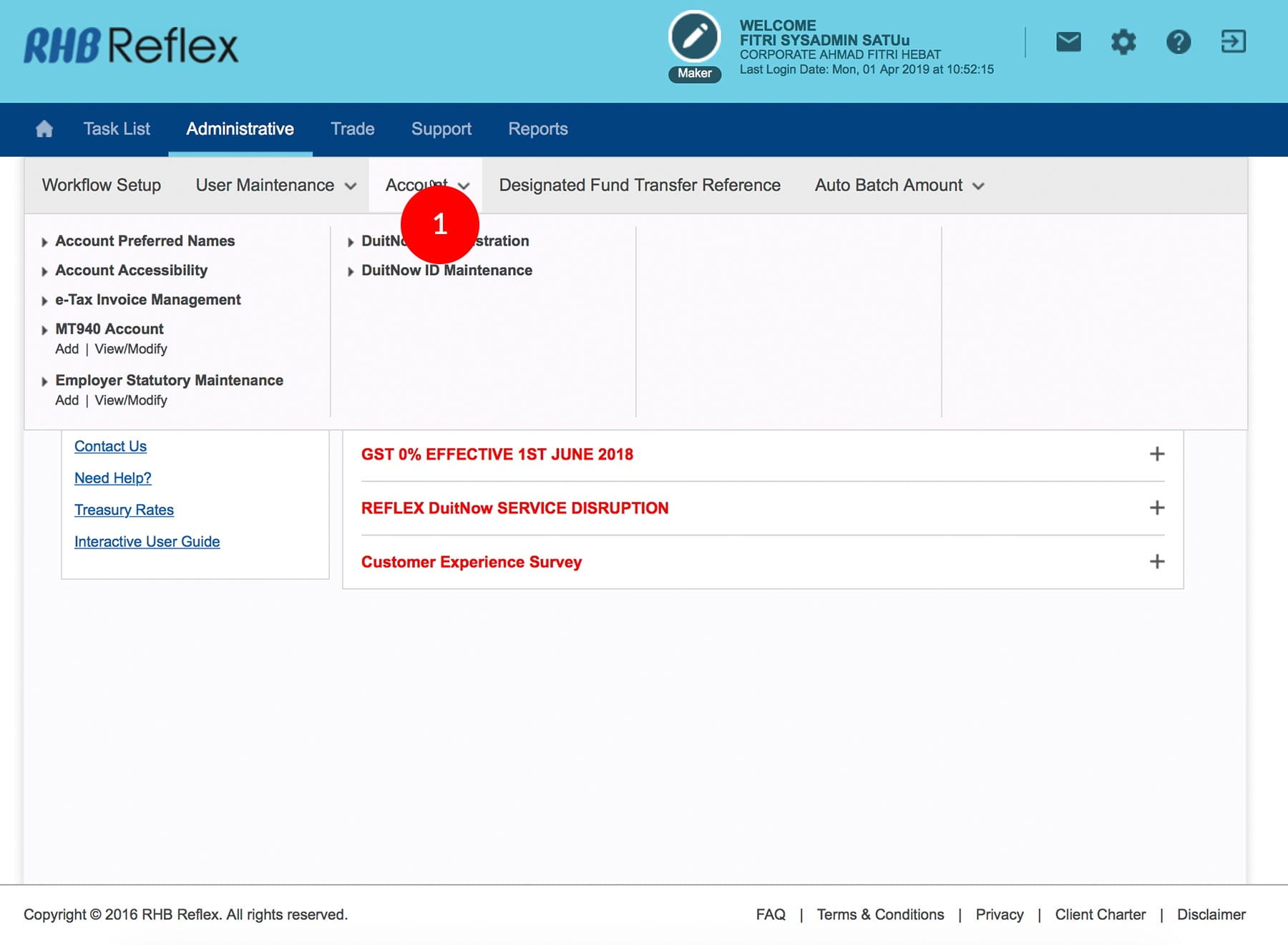Open settings via the gear icon
The width and height of the screenshot is (1288, 945).
[1123, 42]
